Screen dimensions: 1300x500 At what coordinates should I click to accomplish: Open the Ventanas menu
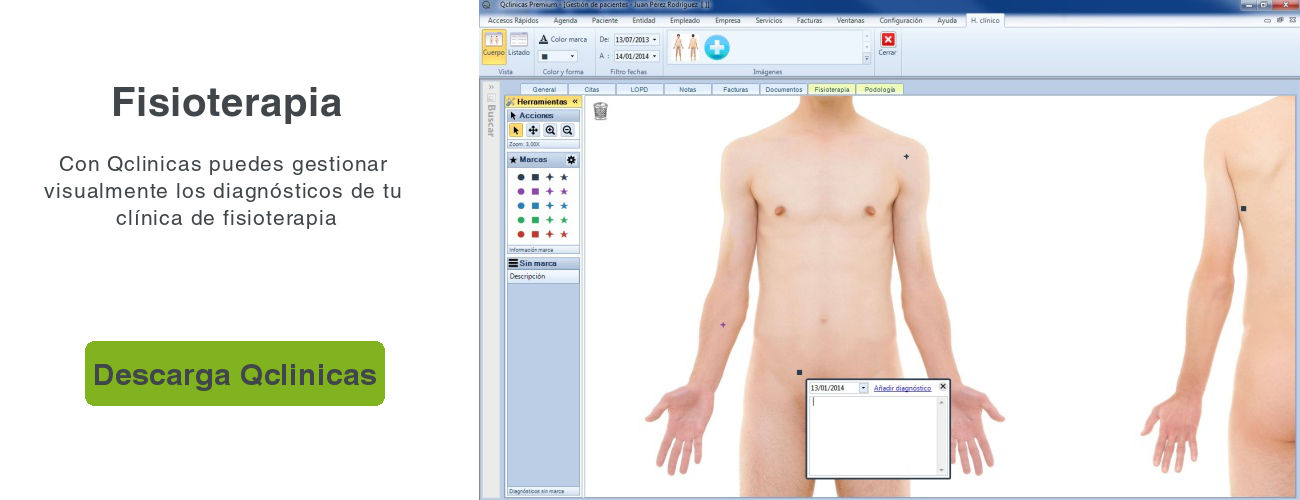pos(851,20)
